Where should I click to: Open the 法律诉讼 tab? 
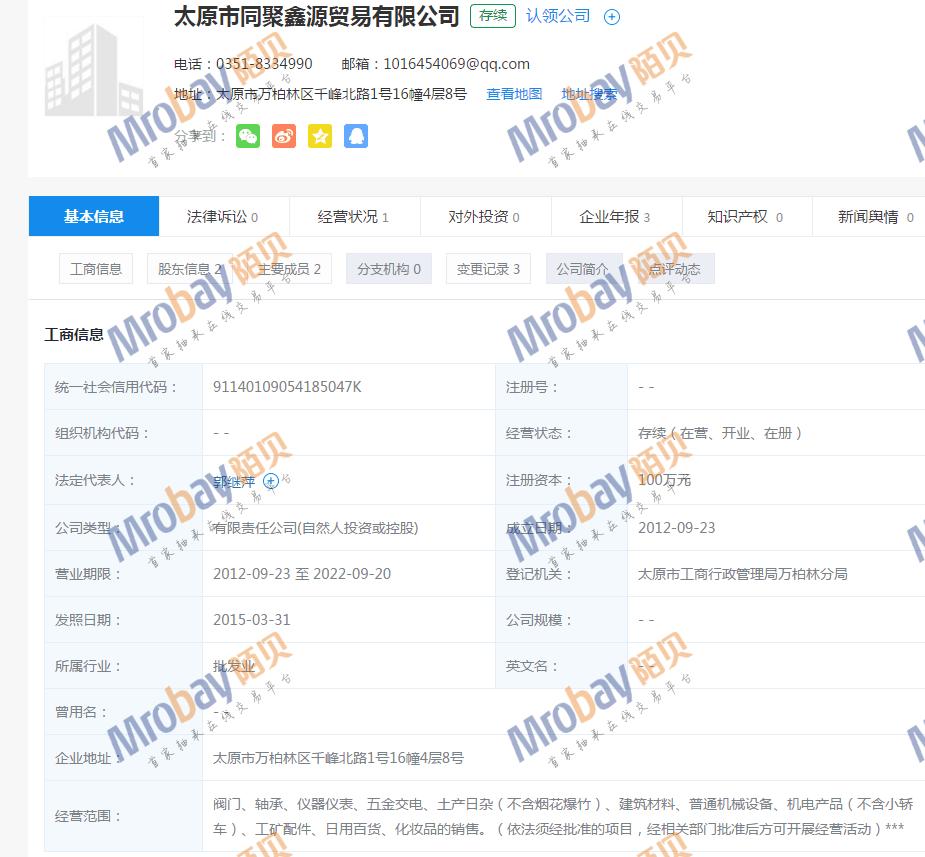pyautogui.click(x=223, y=217)
